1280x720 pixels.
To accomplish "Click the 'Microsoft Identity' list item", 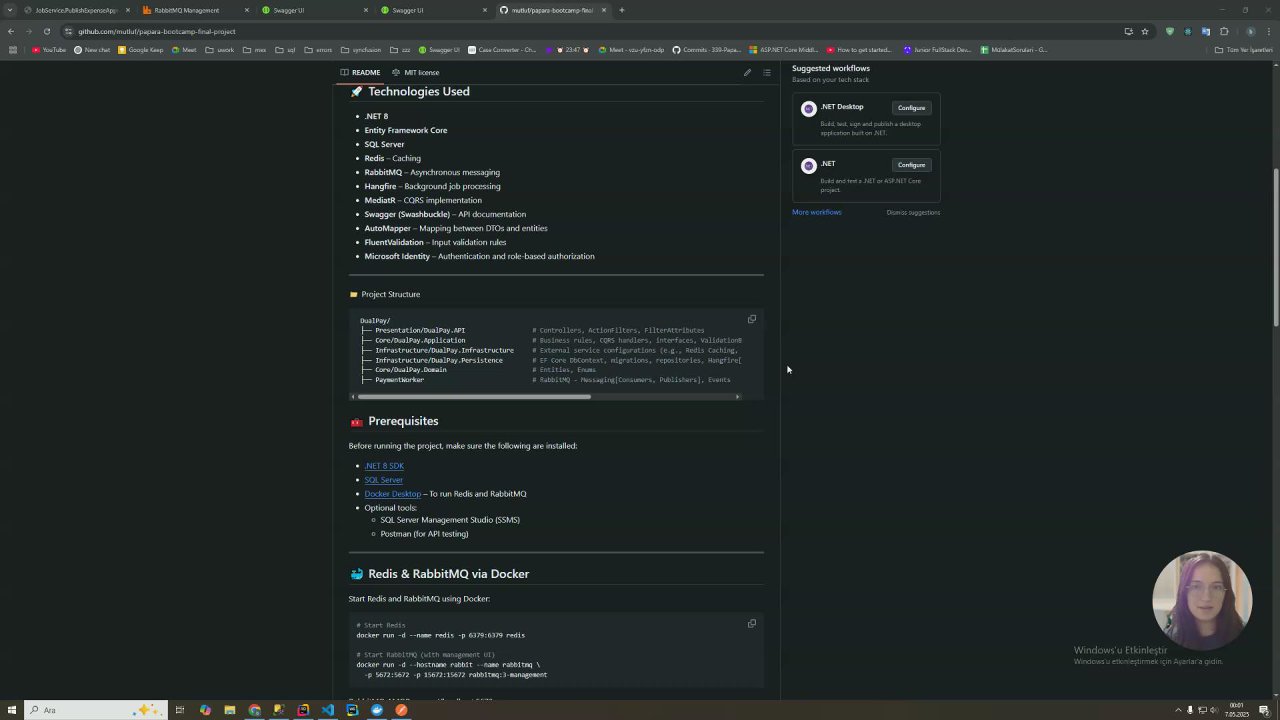I will (479, 256).
